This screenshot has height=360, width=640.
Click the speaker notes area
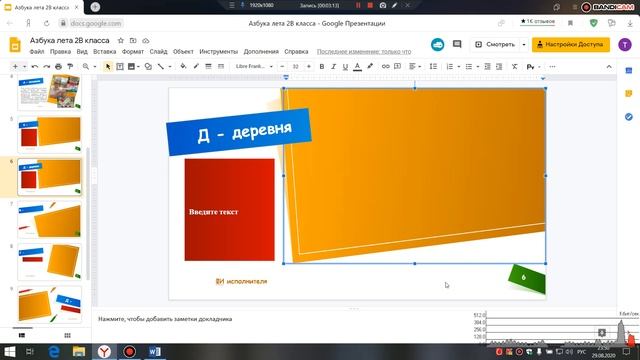pos(282,319)
